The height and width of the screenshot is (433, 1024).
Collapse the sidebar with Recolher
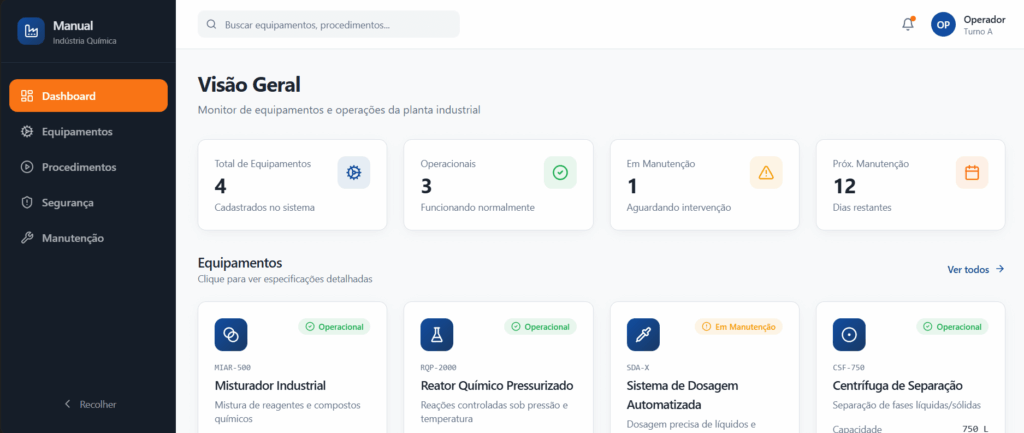tap(89, 404)
